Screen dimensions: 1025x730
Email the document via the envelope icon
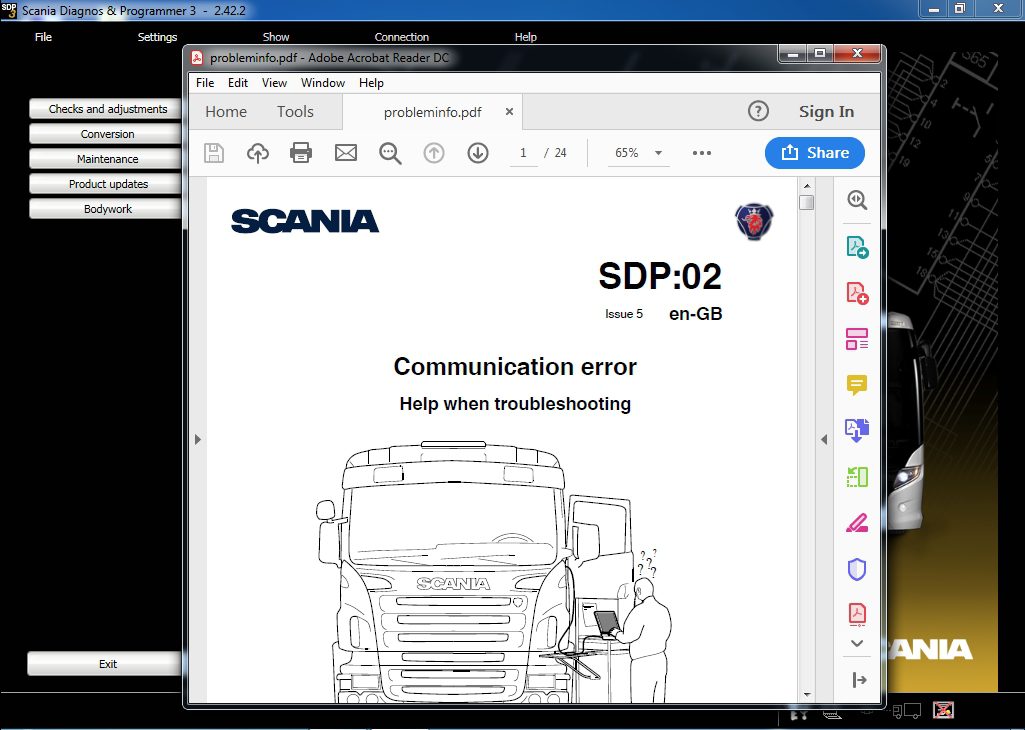point(345,152)
